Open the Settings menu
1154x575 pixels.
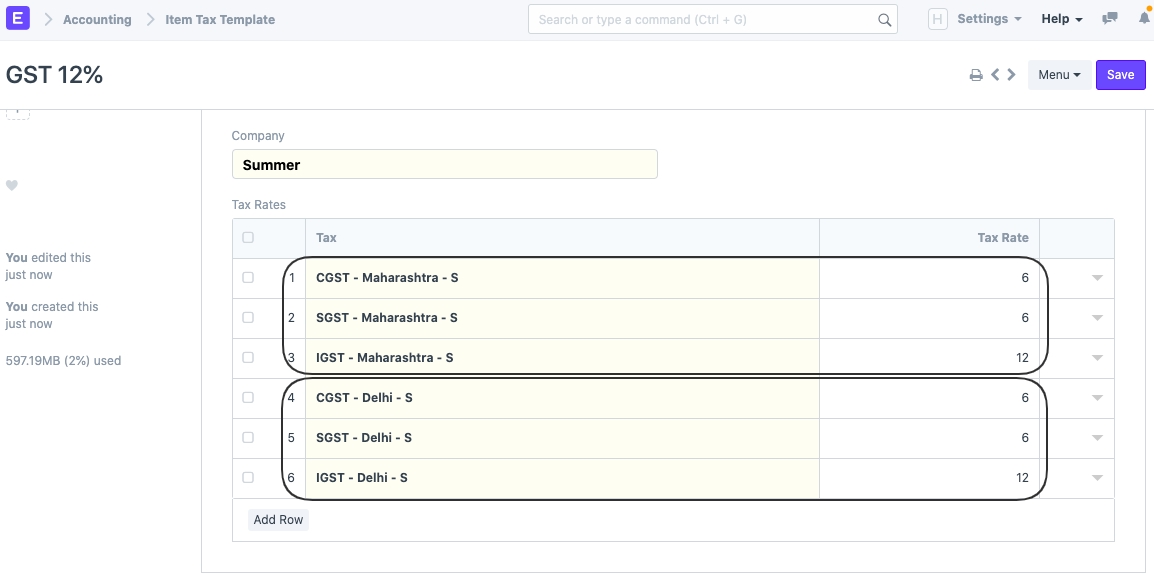pyautogui.click(x=988, y=19)
